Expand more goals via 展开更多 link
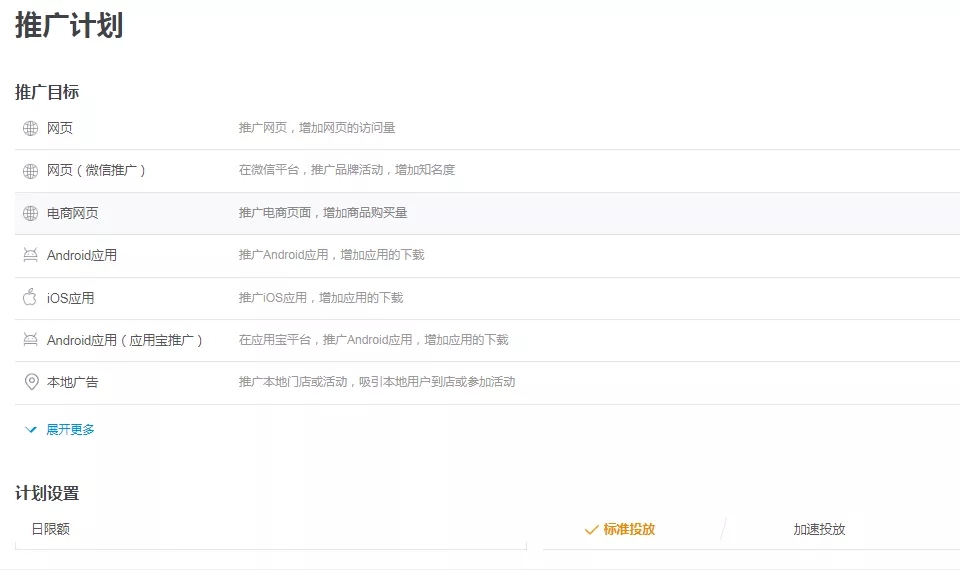The height and width of the screenshot is (570, 960). (70, 430)
